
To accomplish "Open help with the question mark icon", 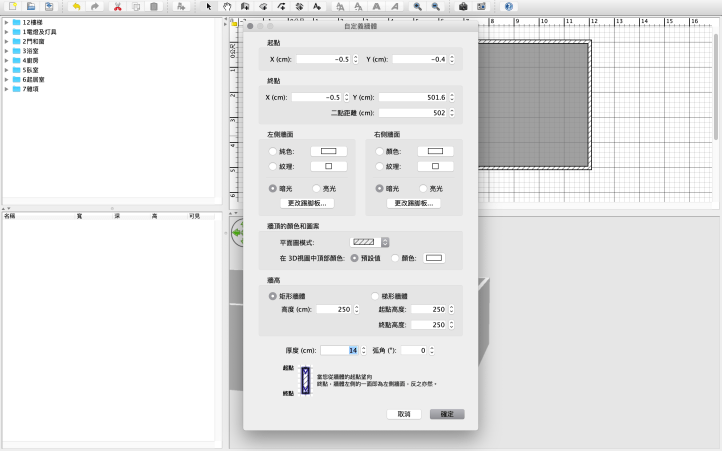I will 509,6.
